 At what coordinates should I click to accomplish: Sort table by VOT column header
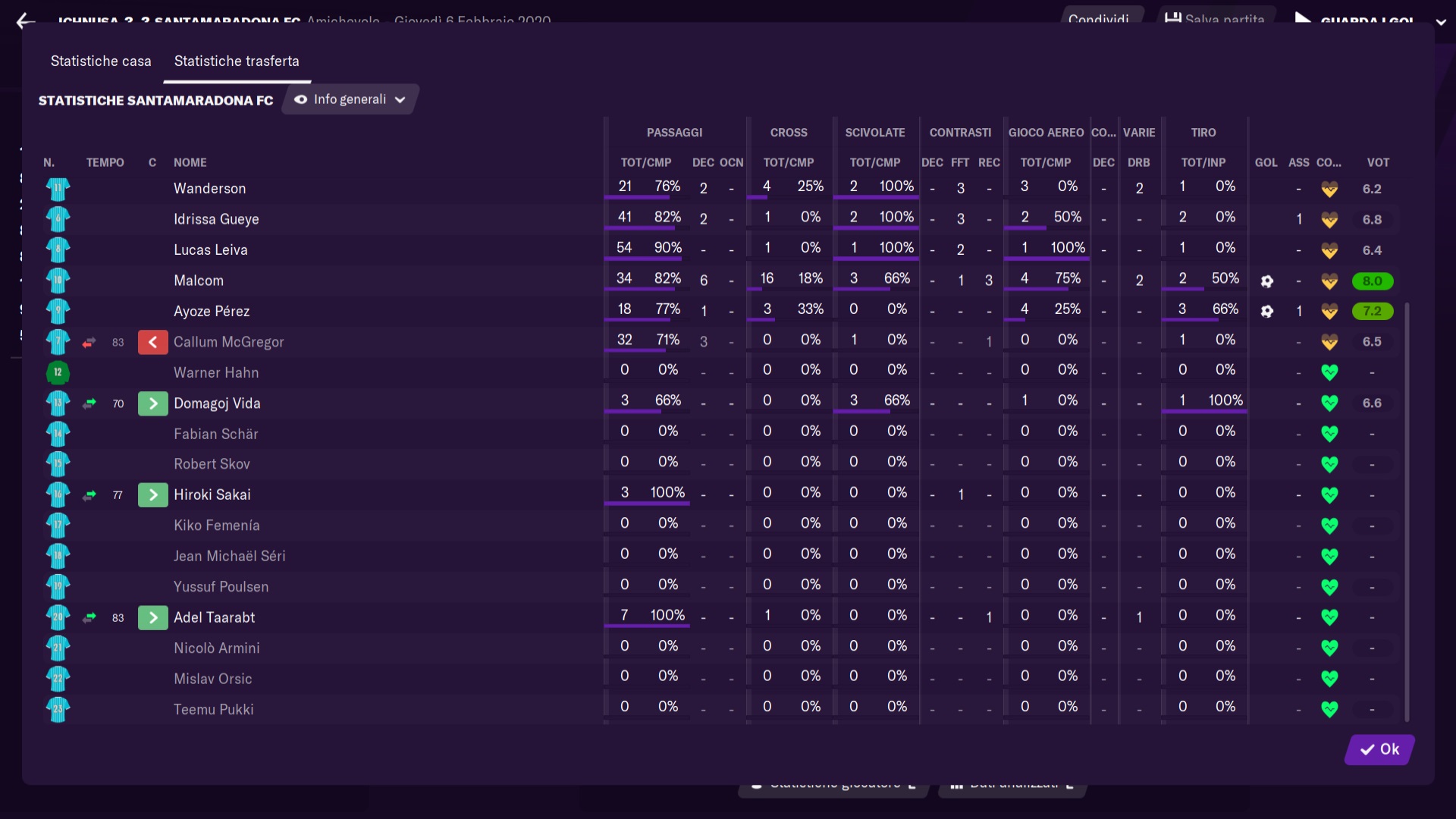tap(1378, 162)
